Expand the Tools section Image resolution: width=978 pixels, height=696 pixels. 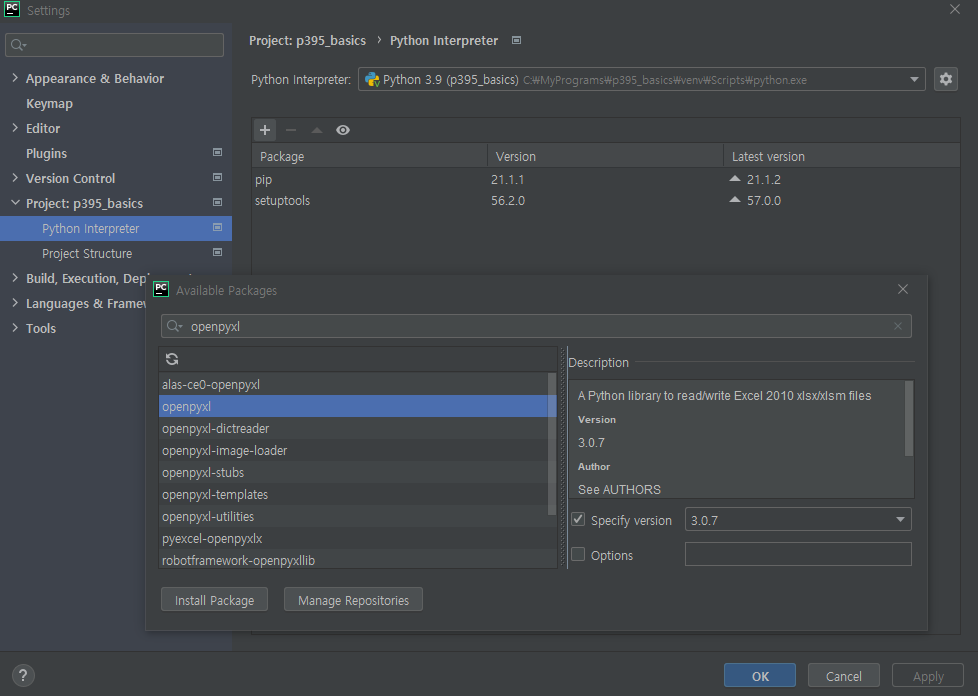(x=15, y=328)
